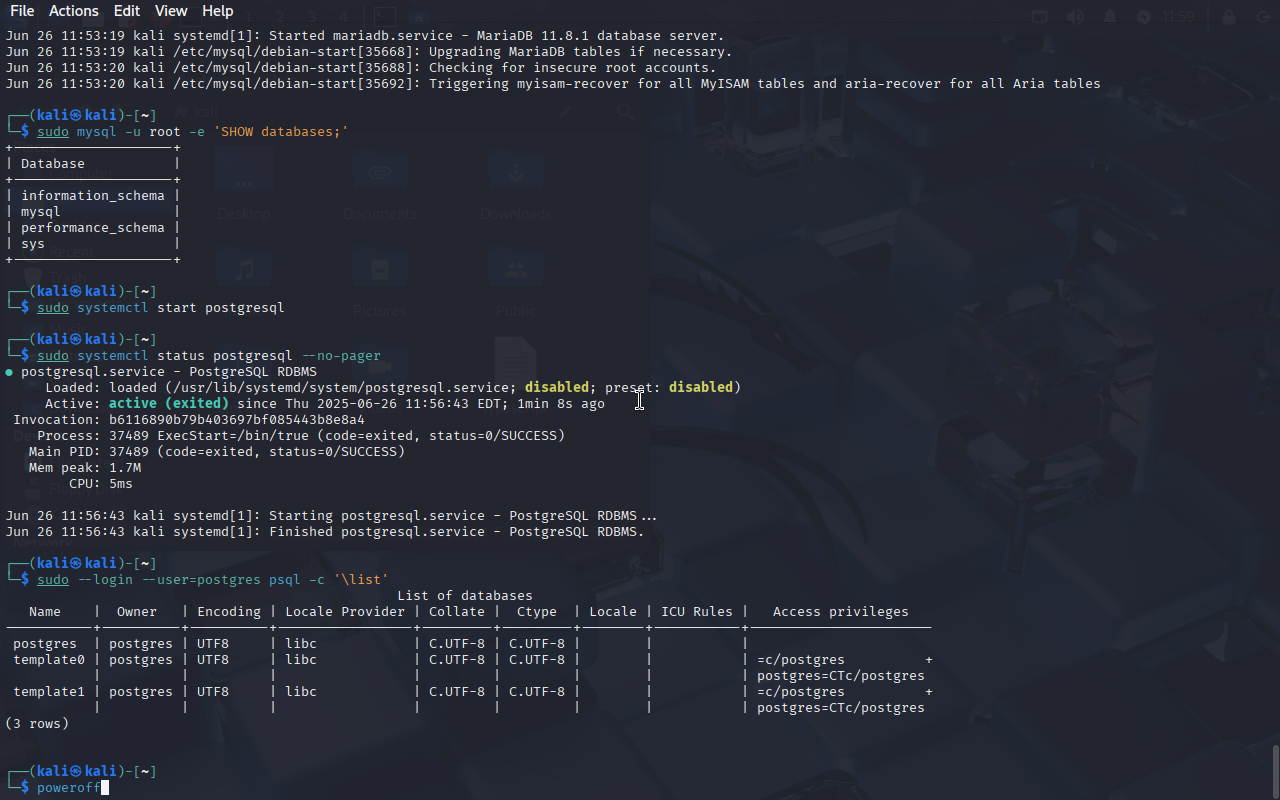Click the 'Ctype' column header
1280x800 pixels.
(537, 612)
